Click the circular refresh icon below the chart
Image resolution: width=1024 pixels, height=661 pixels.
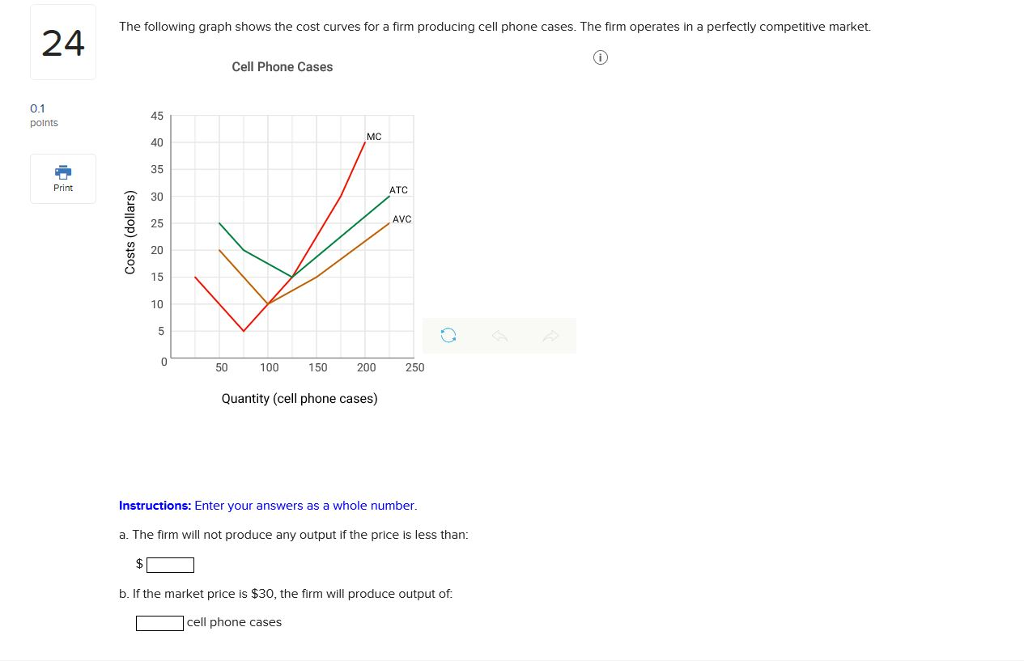pyautogui.click(x=447, y=335)
